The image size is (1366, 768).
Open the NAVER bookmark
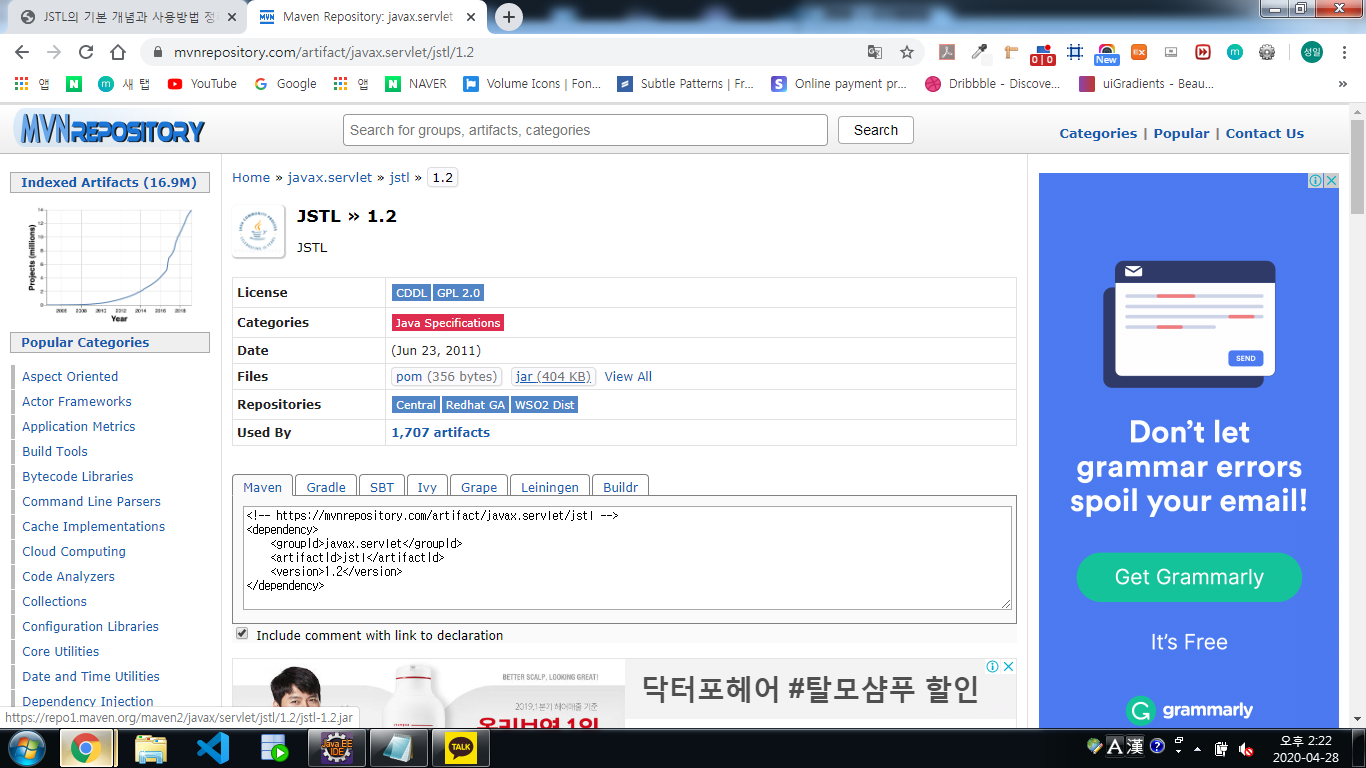[416, 84]
